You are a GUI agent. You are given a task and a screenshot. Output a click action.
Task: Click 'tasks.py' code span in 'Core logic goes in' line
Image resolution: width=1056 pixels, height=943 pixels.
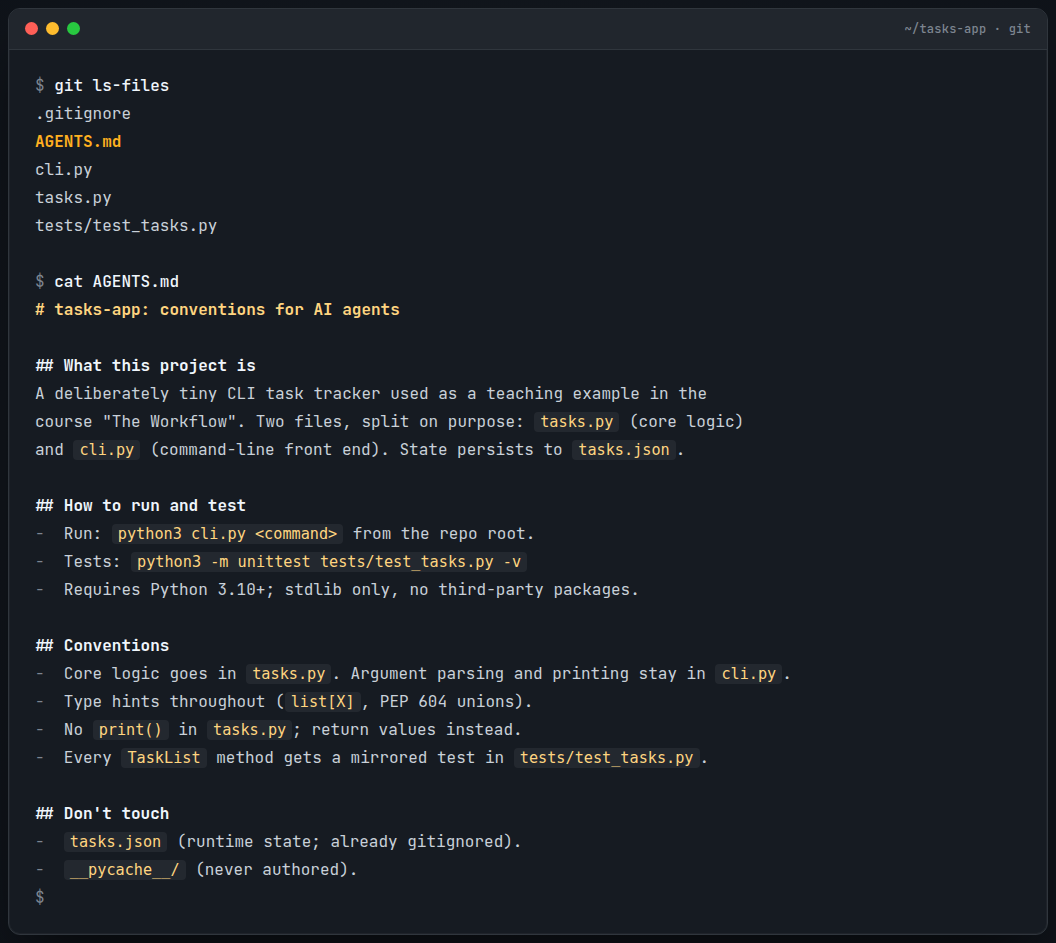(x=288, y=674)
